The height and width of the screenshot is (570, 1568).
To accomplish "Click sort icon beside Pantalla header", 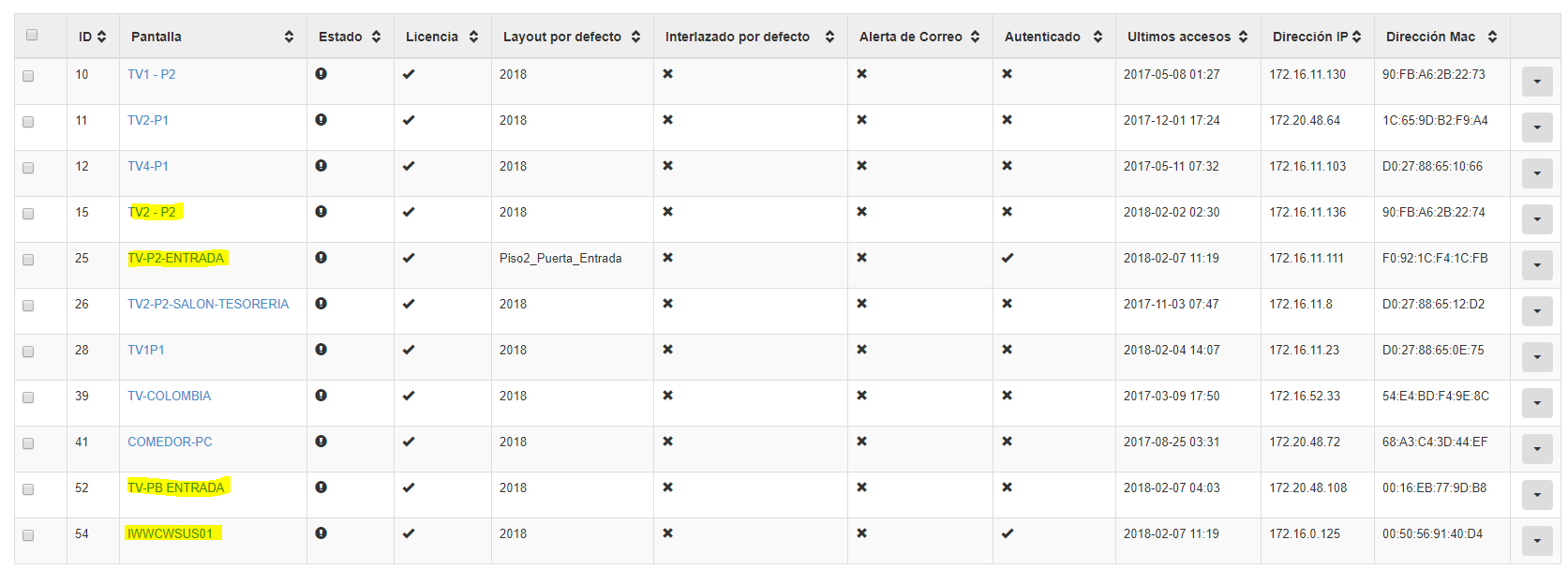I will (289, 37).
